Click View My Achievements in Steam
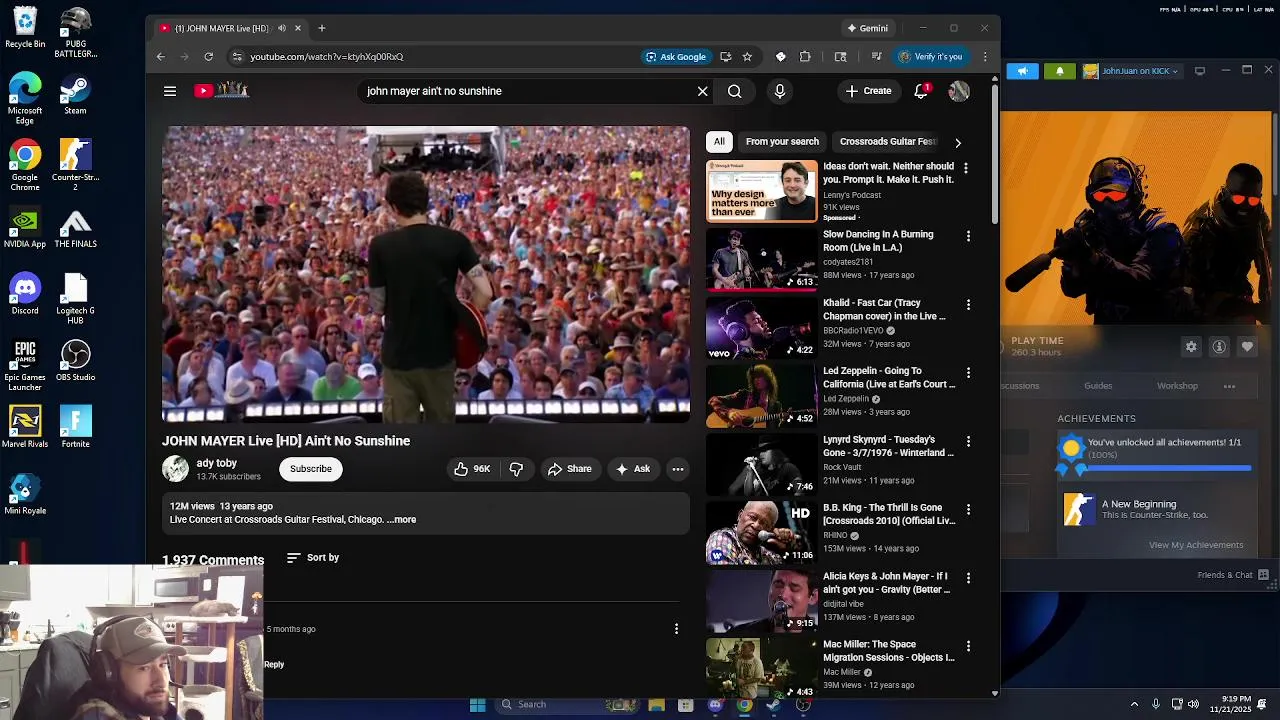 coord(1196,545)
